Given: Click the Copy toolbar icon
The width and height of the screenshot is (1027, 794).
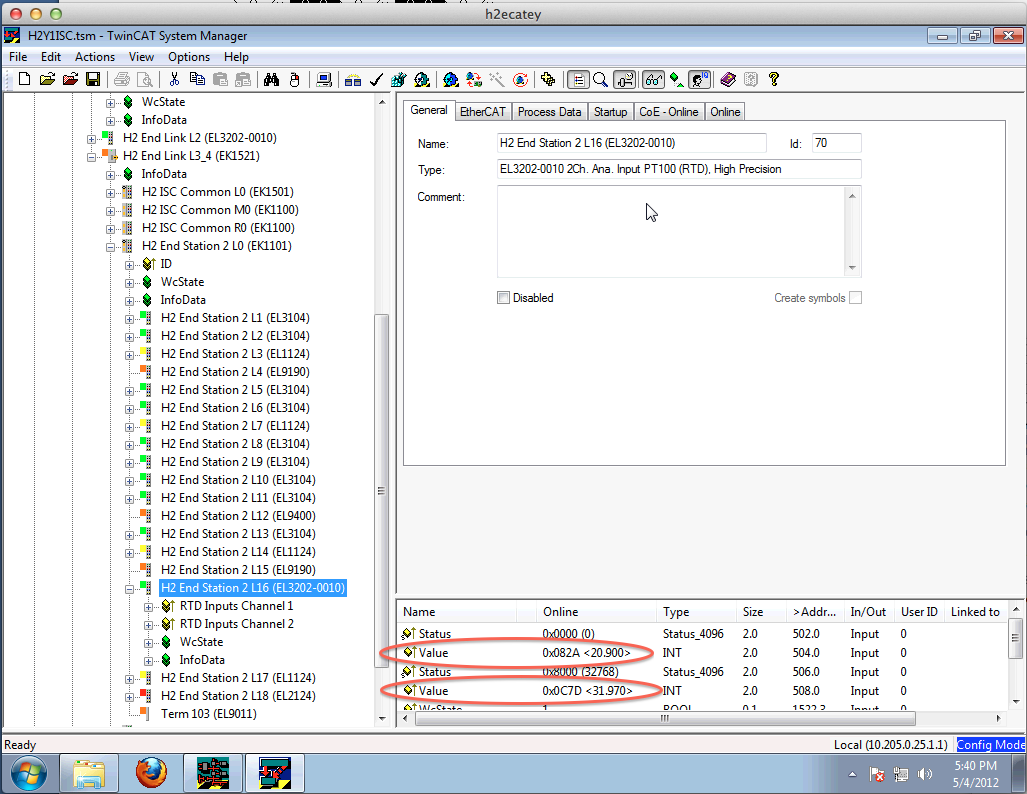Looking at the screenshot, I should [196, 79].
